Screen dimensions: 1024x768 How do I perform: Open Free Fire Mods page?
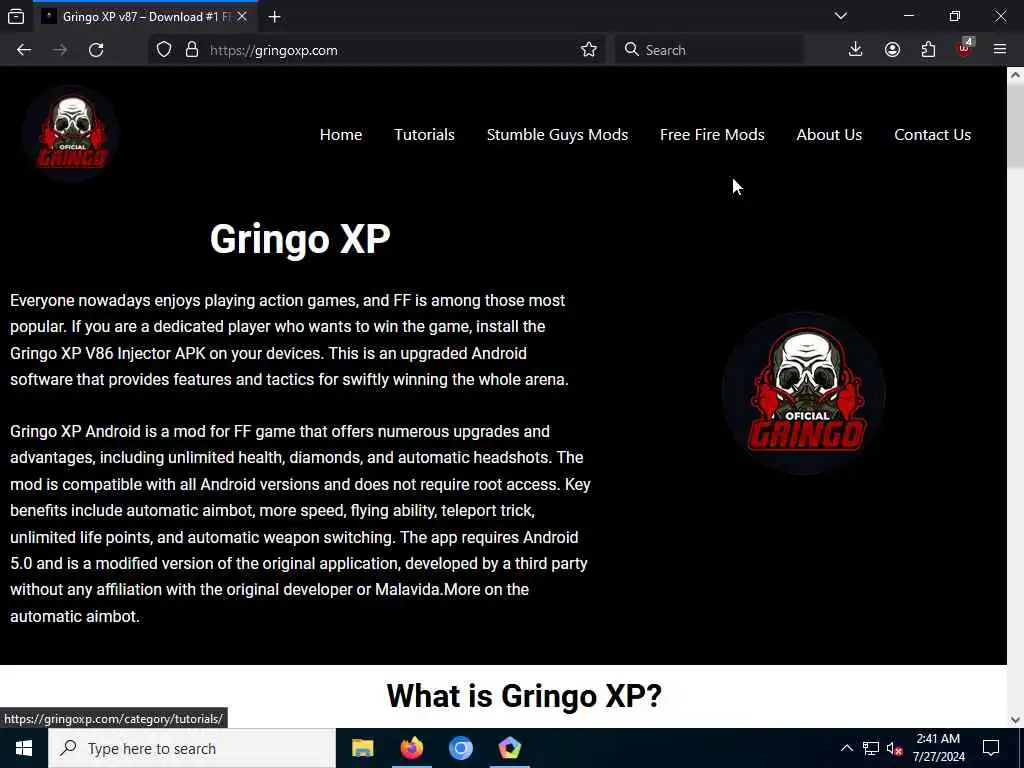(x=712, y=135)
